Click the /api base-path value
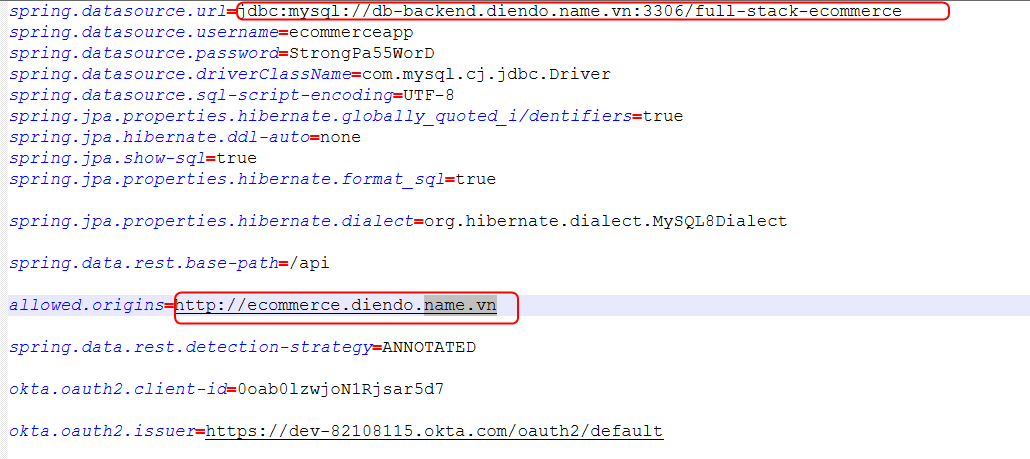1030x459 pixels. 308,263
